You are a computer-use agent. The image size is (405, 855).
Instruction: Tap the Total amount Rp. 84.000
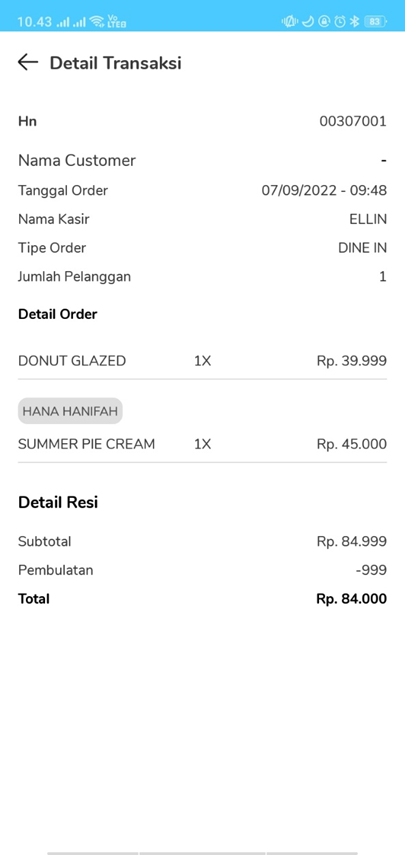352,599
